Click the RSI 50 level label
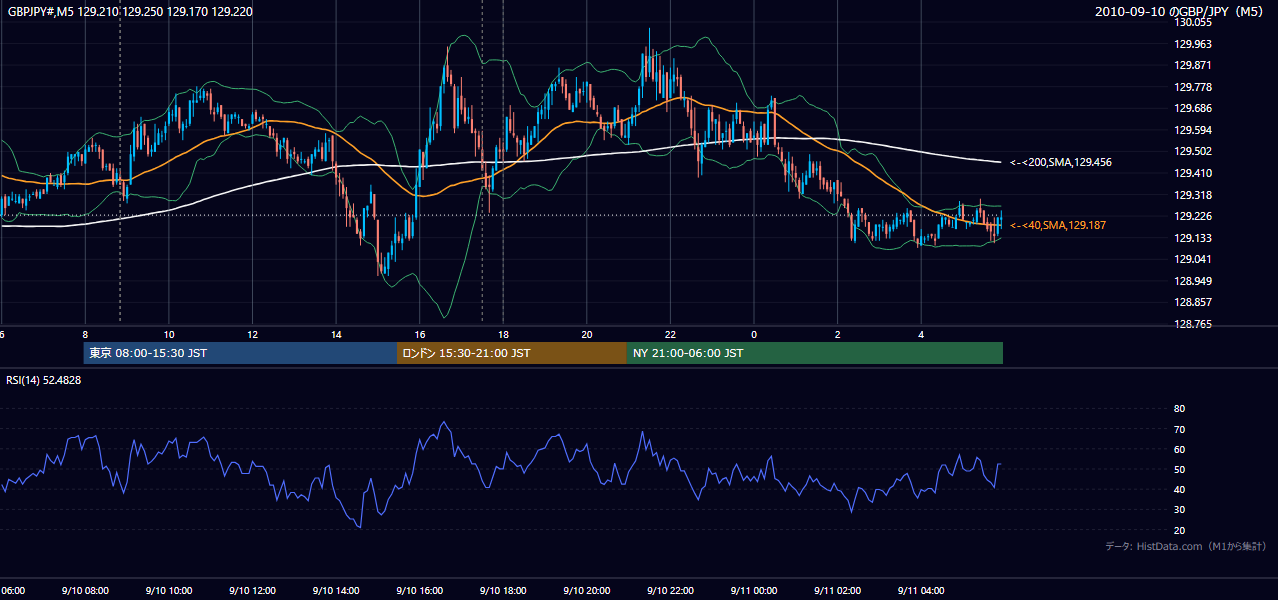1278x600 pixels. point(1179,469)
